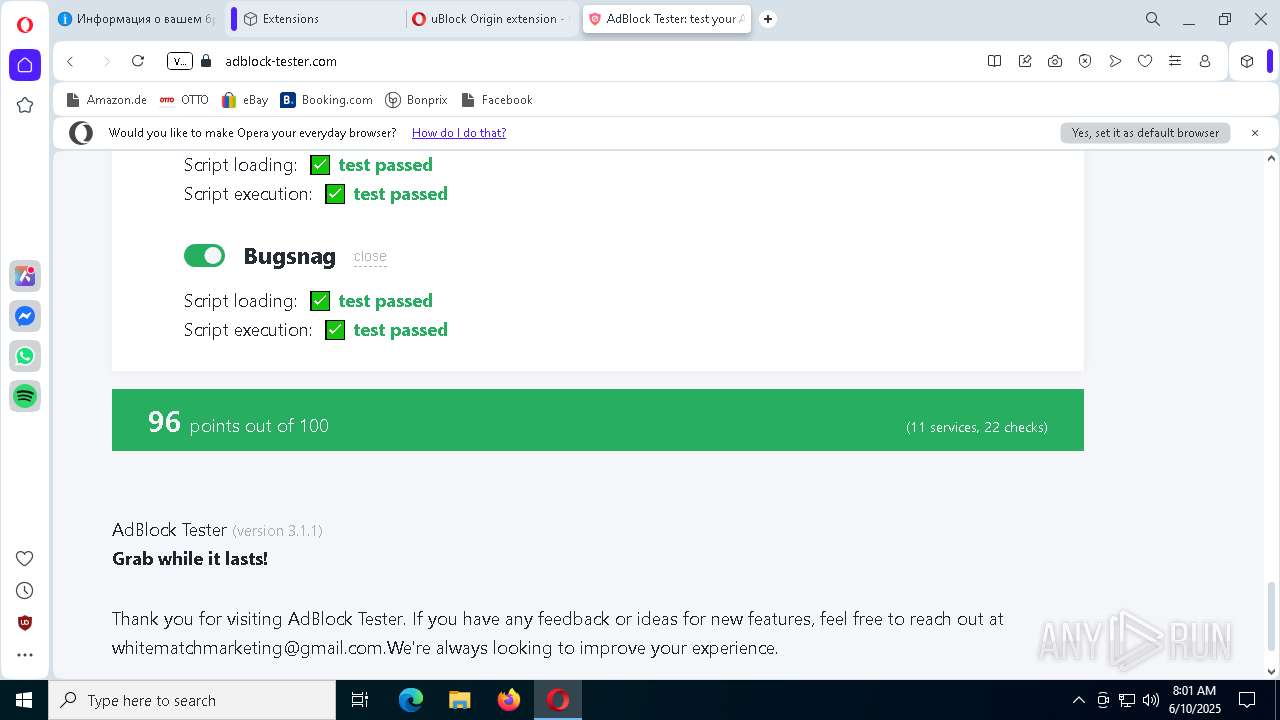The width and height of the screenshot is (1280, 720).
Task: Search open tabs with the magnifier
Action: point(1153,19)
